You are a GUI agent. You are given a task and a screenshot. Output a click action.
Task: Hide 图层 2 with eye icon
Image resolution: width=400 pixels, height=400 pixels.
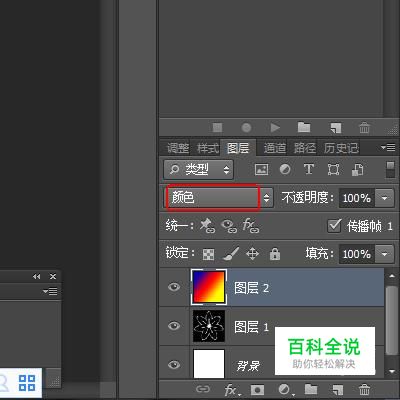point(174,287)
